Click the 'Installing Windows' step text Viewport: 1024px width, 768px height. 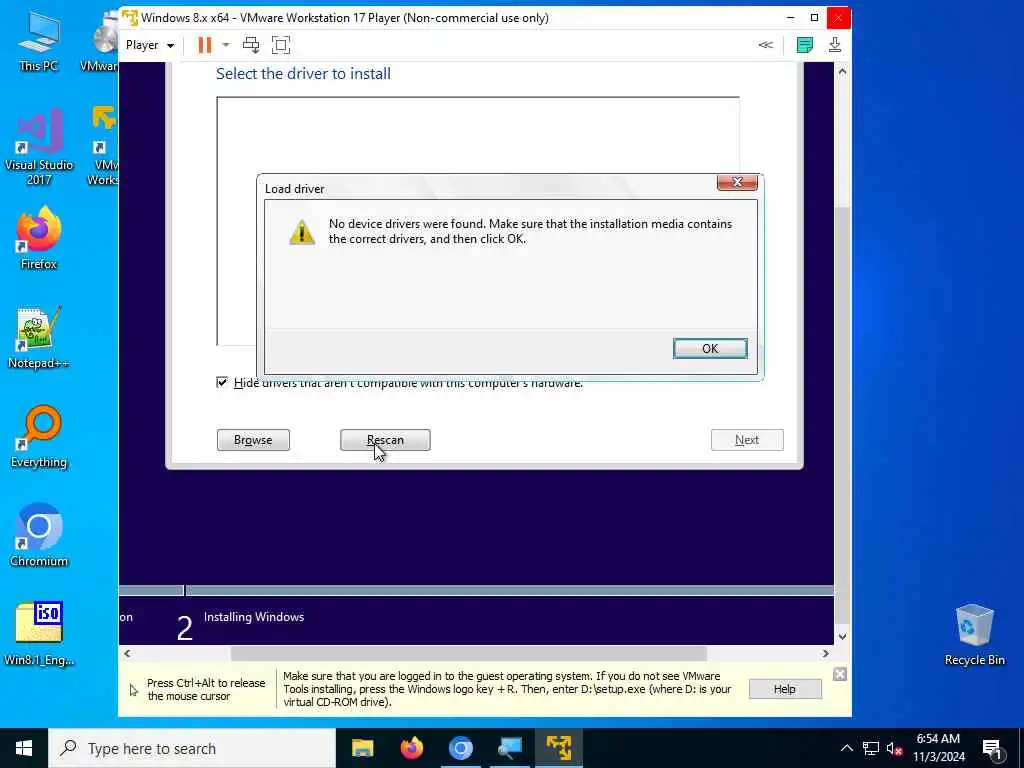[x=253, y=617]
